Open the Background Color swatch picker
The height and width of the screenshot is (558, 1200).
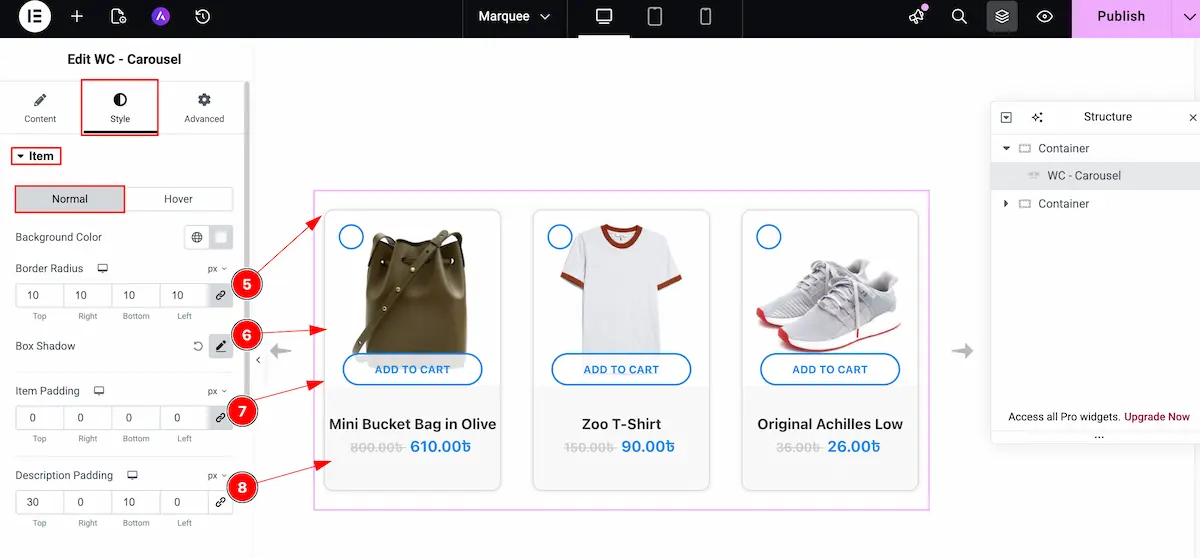coord(221,238)
